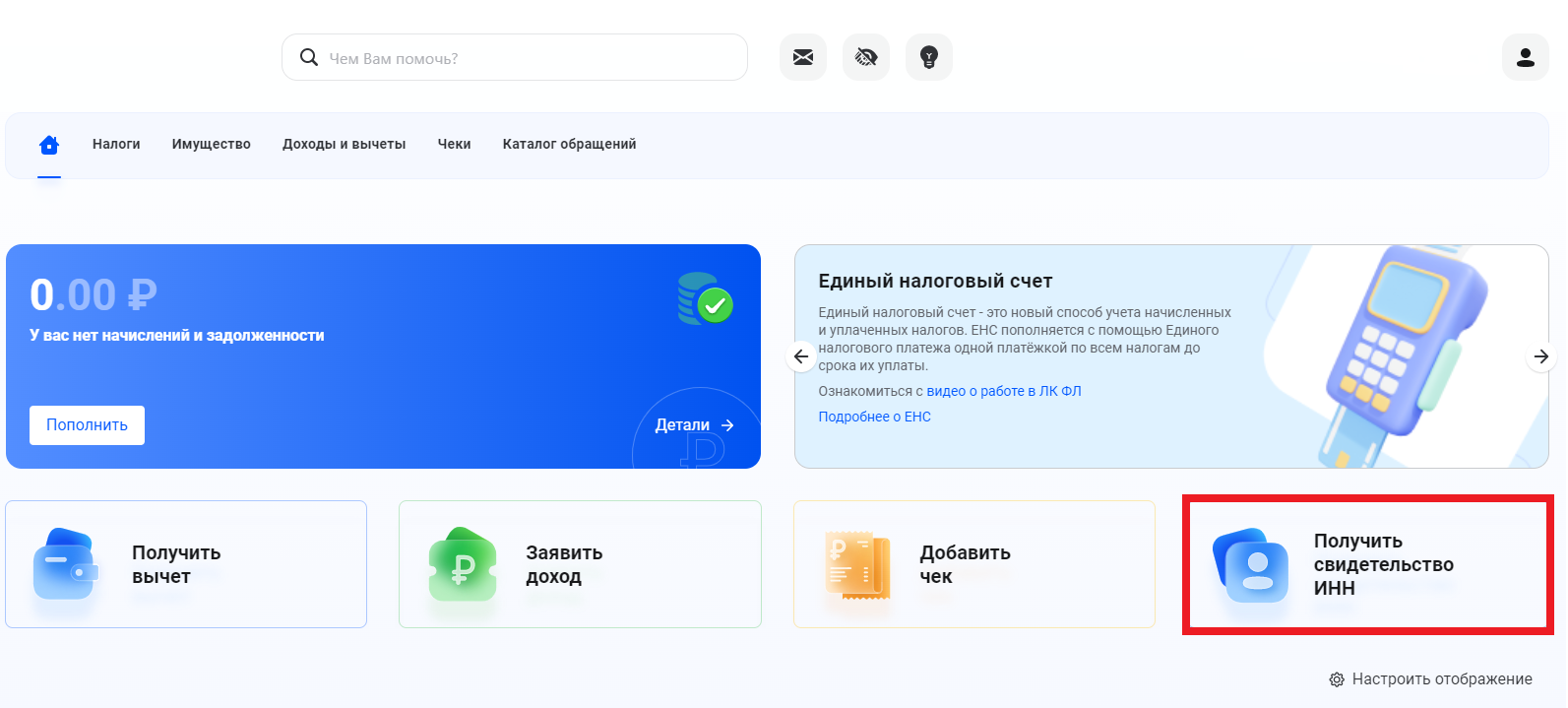Open the Доходы и вычеты menu item
The height and width of the screenshot is (708, 1568).
point(345,144)
